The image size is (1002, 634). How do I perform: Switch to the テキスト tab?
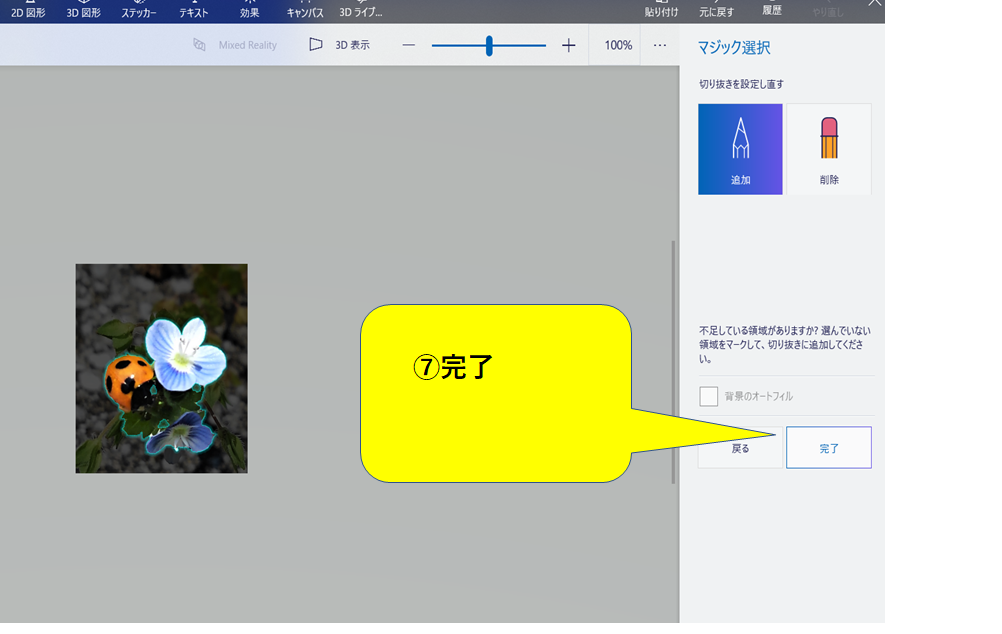192,11
